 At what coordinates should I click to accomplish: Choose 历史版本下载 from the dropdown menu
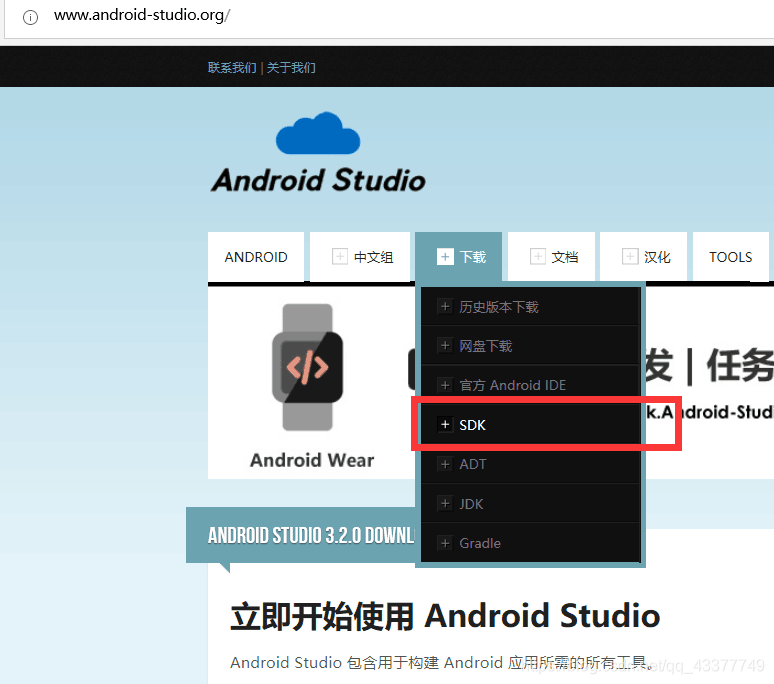[531, 306]
